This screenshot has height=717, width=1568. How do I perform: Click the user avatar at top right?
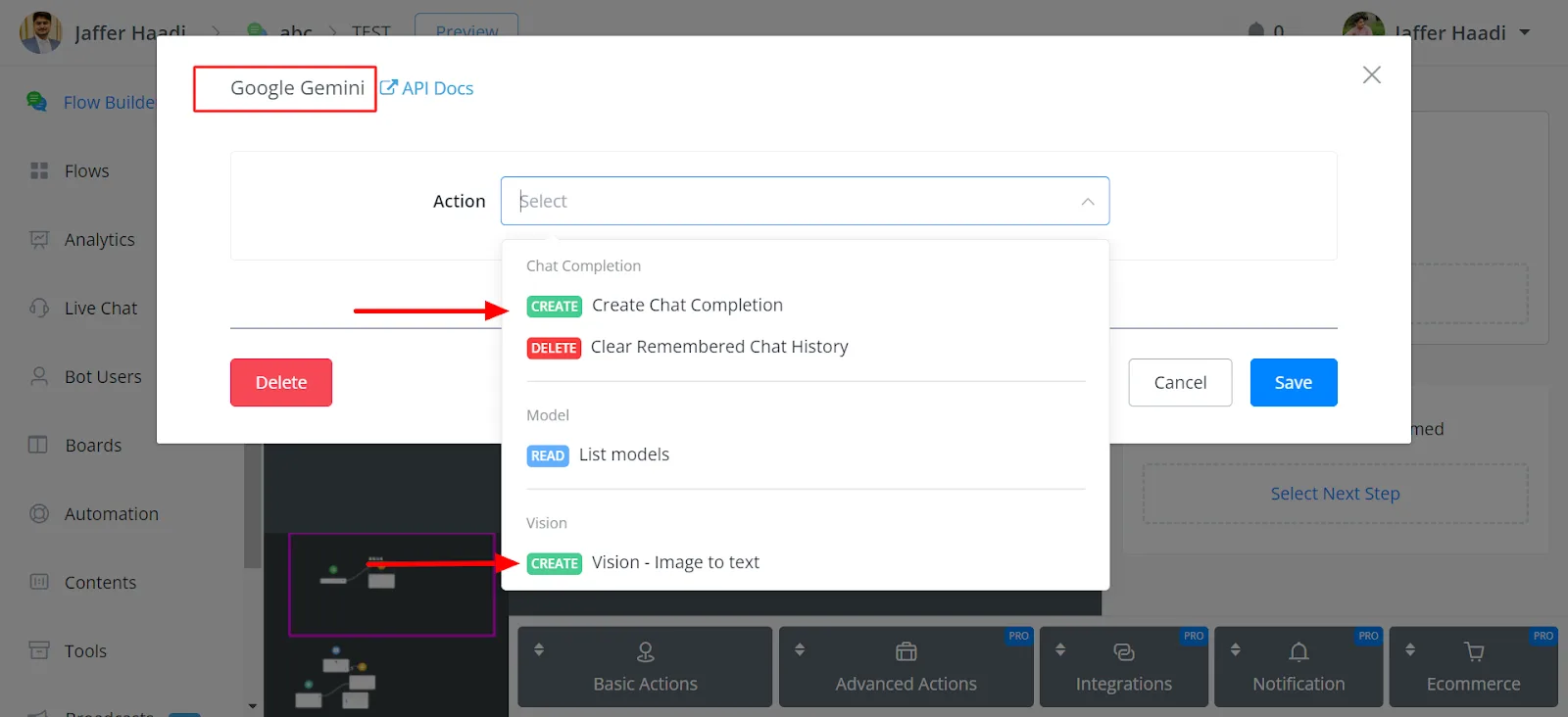[x=1363, y=32]
